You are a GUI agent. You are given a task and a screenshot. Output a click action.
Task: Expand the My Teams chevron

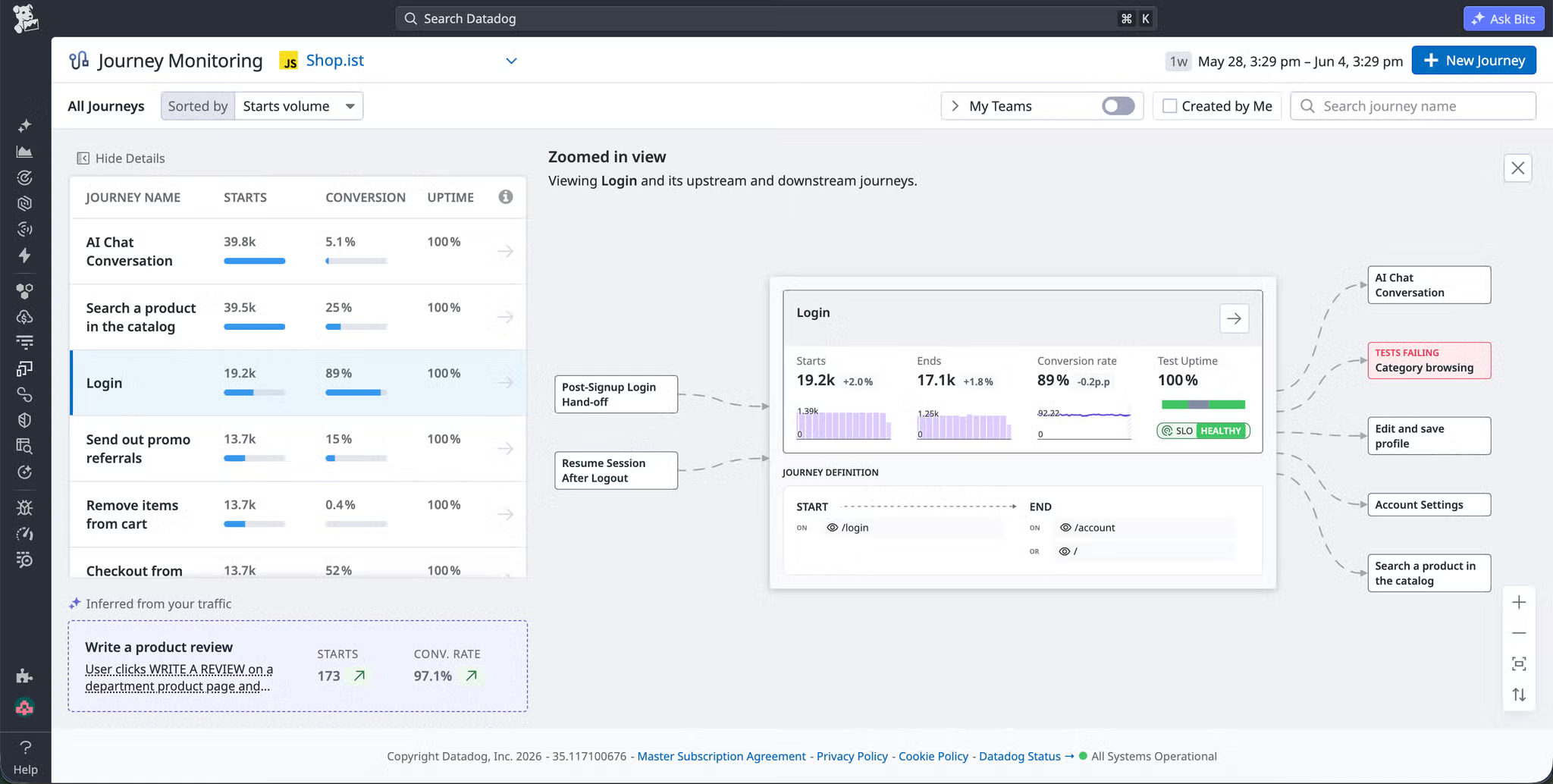coord(955,106)
